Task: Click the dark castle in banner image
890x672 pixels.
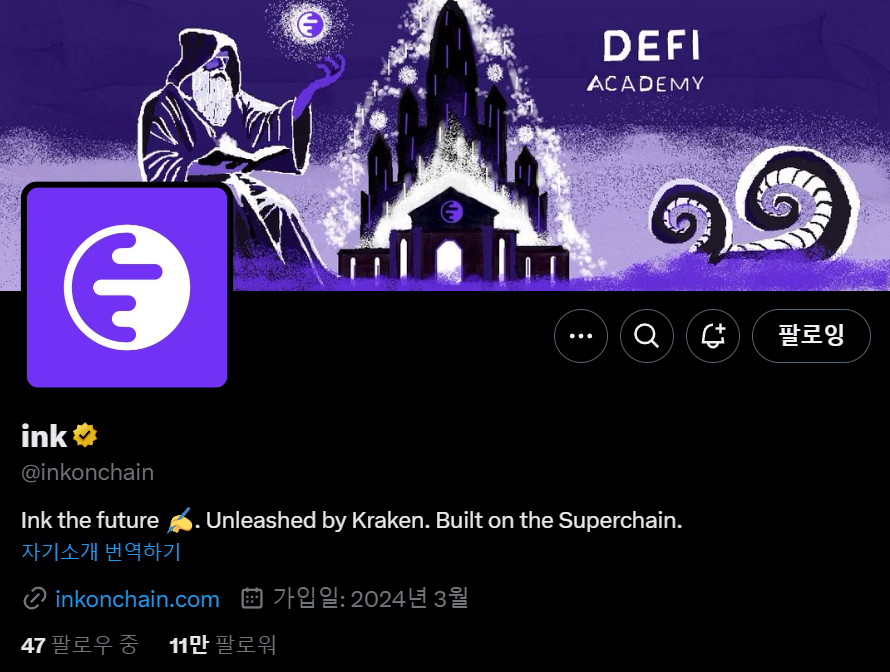Action: tap(451, 159)
